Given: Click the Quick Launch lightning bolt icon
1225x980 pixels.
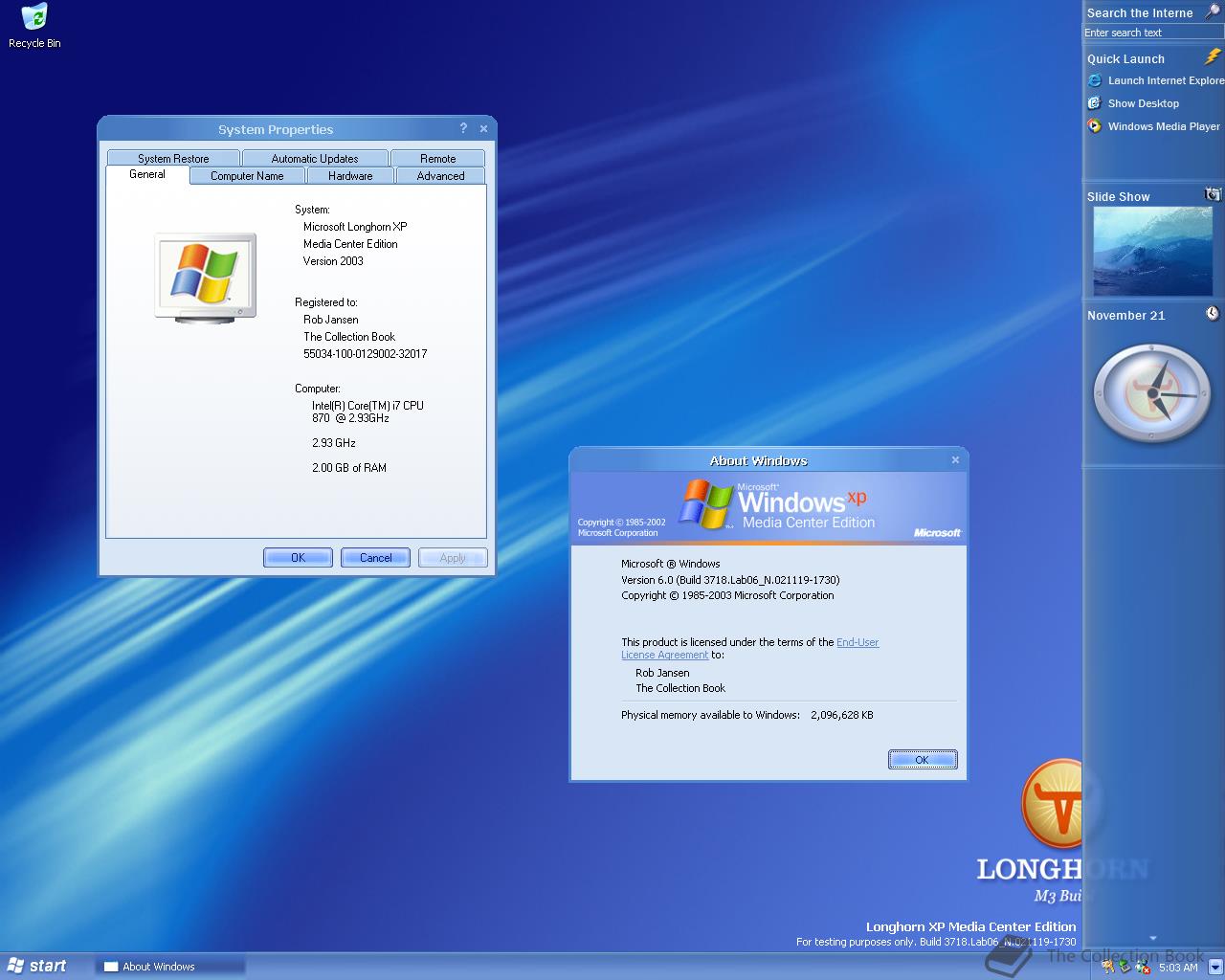Looking at the screenshot, I should (1213, 57).
